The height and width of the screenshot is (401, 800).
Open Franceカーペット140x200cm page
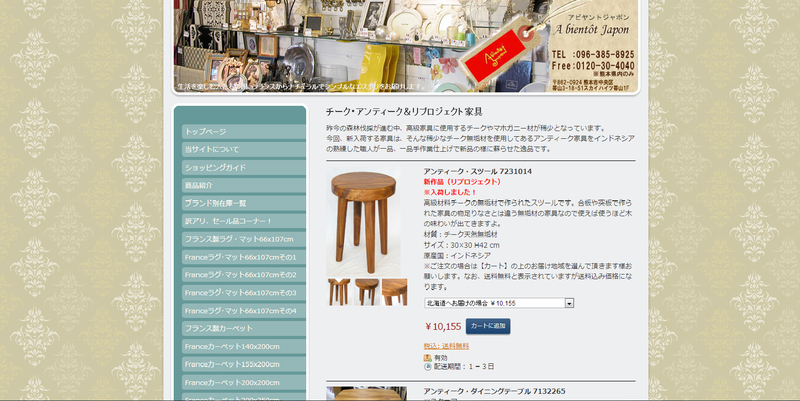coord(244,347)
